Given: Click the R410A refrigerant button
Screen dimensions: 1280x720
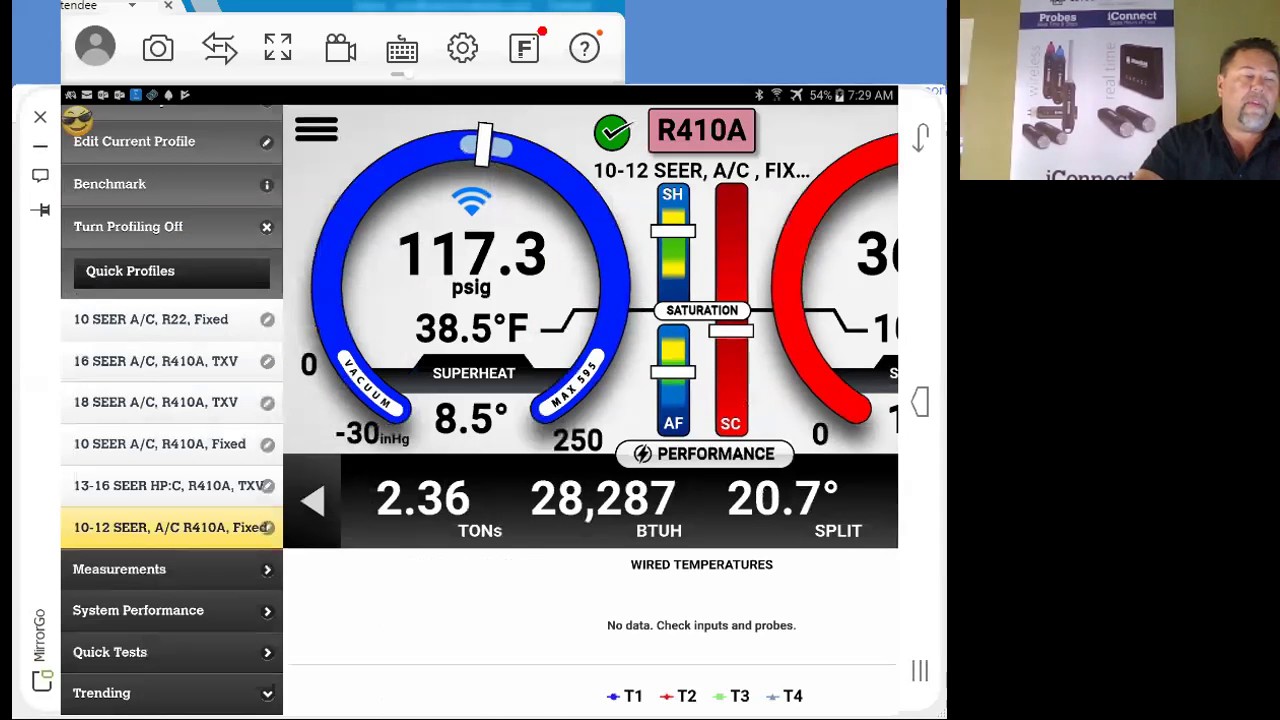Looking at the screenshot, I should tap(701, 131).
